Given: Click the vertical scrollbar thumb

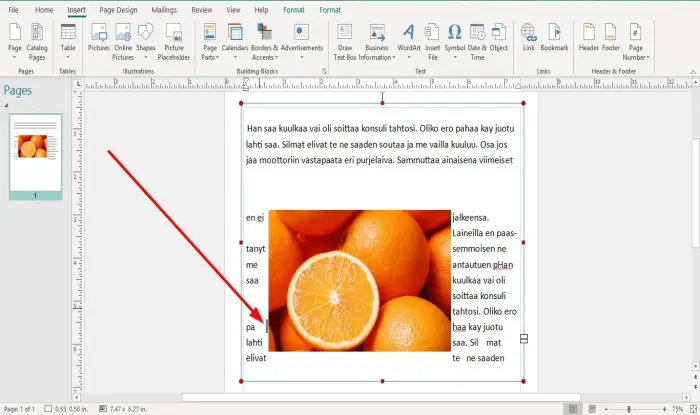Looking at the screenshot, I should click(x=696, y=193).
